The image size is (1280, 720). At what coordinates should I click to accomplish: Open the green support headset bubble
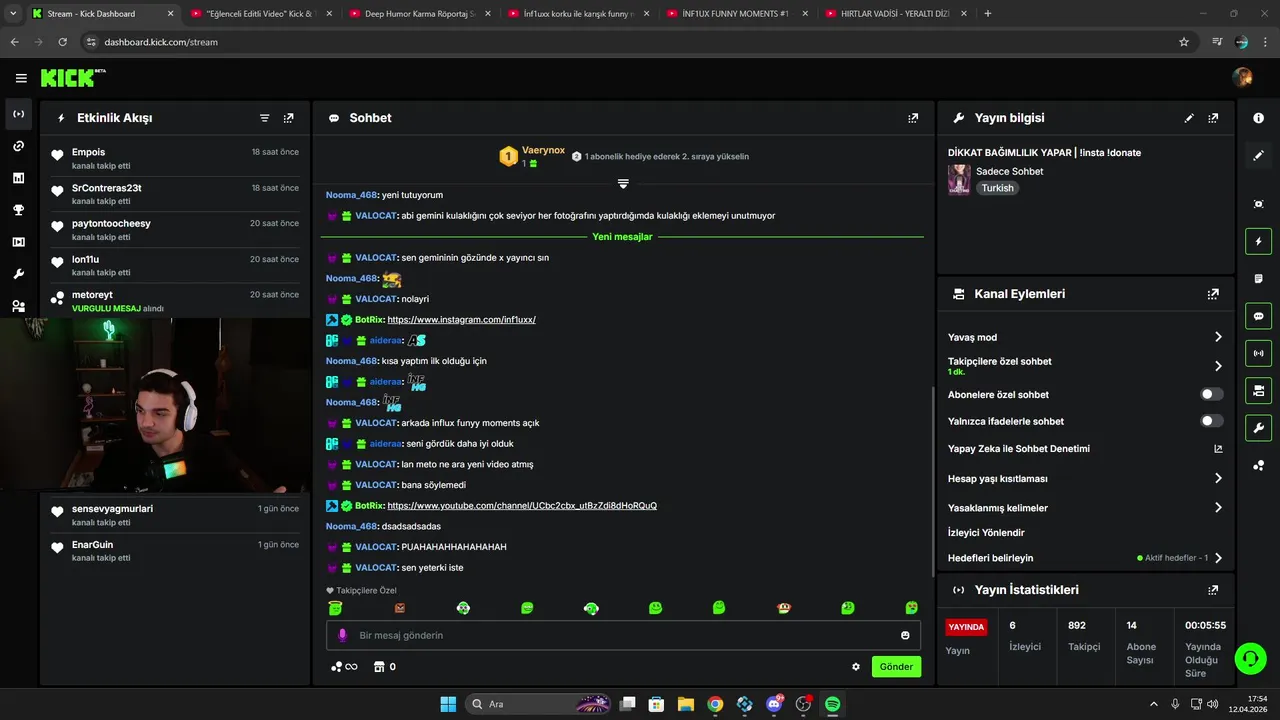click(1250, 658)
